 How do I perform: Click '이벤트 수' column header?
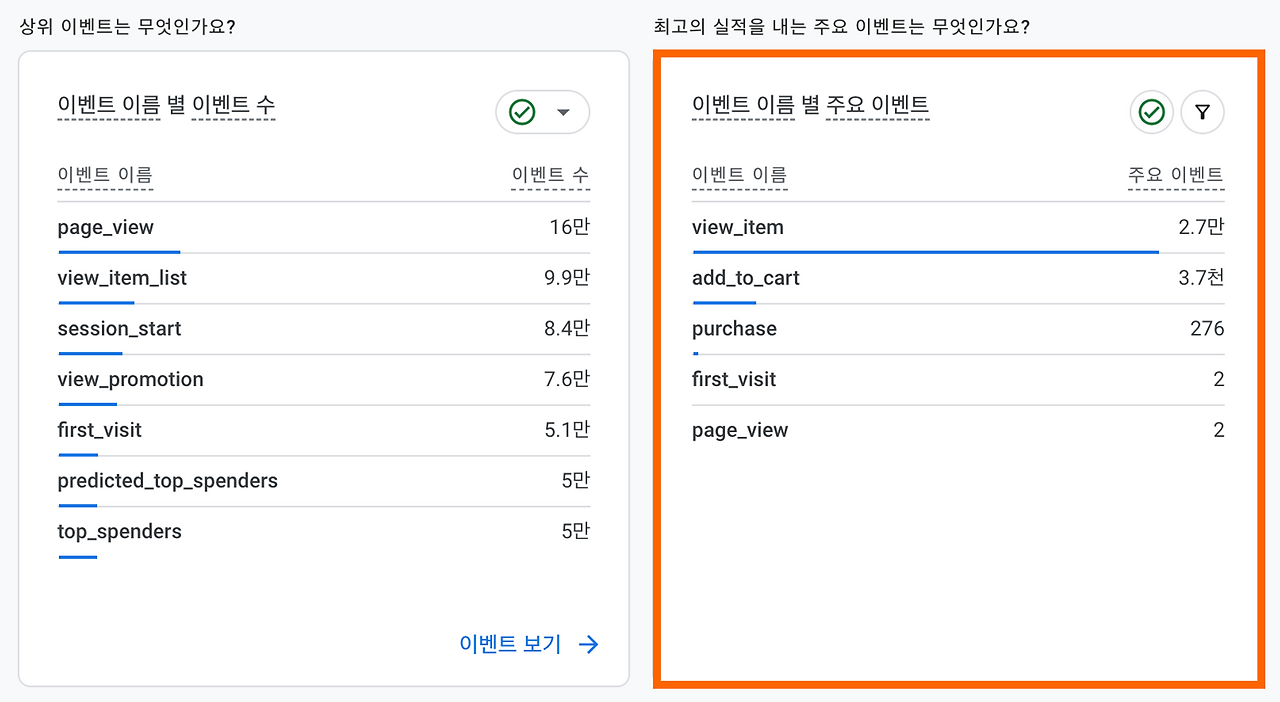click(x=550, y=176)
